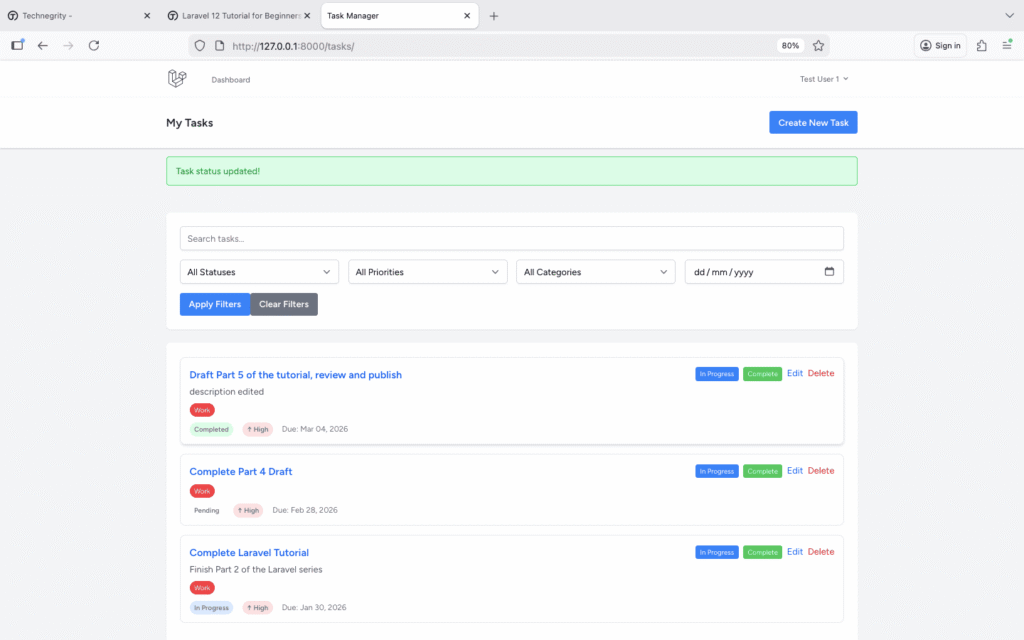The height and width of the screenshot is (640, 1024).
Task: Expand the All Statuses dropdown
Action: point(259,272)
